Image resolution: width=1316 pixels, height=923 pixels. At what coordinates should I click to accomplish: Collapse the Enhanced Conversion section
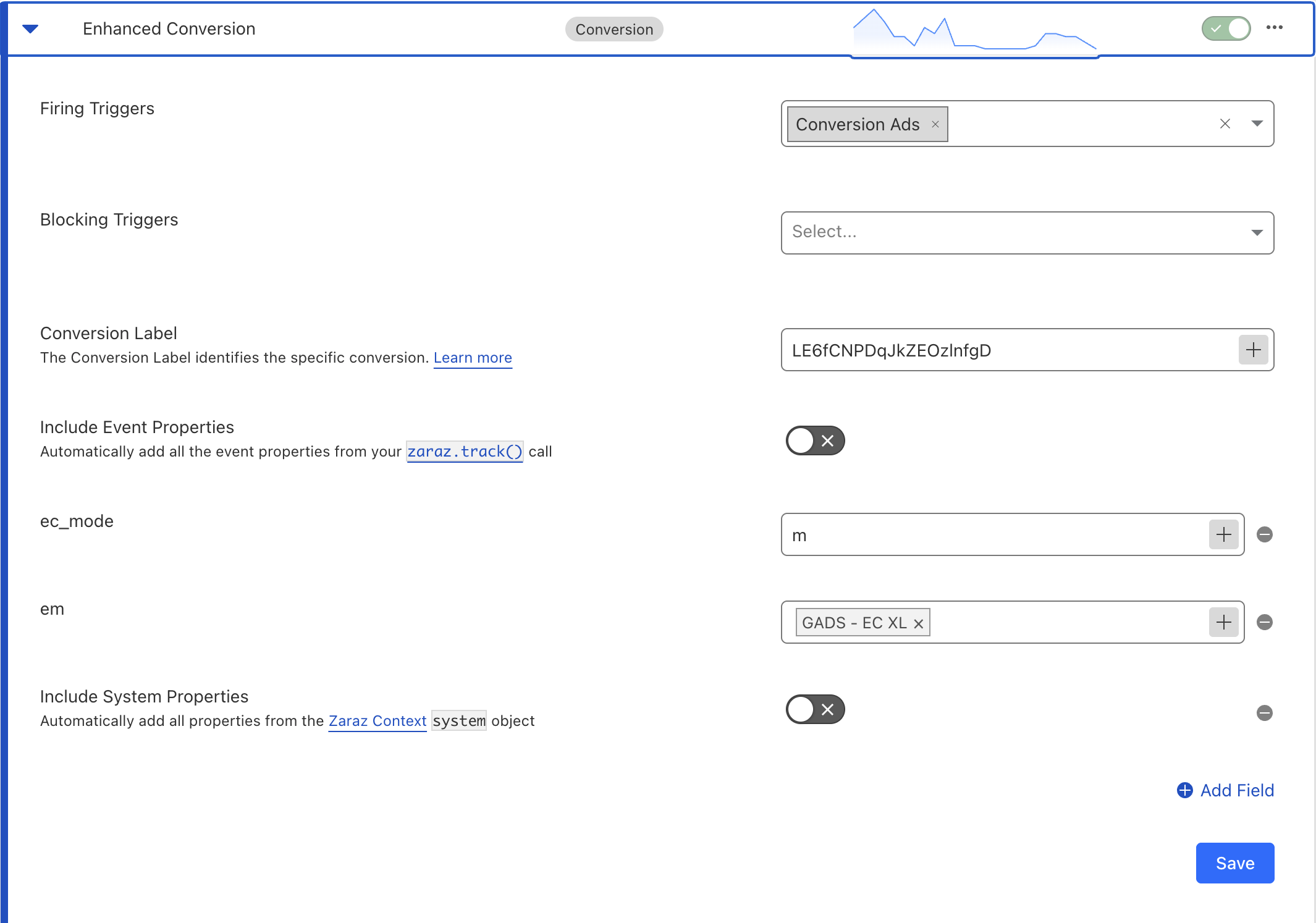click(30, 29)
